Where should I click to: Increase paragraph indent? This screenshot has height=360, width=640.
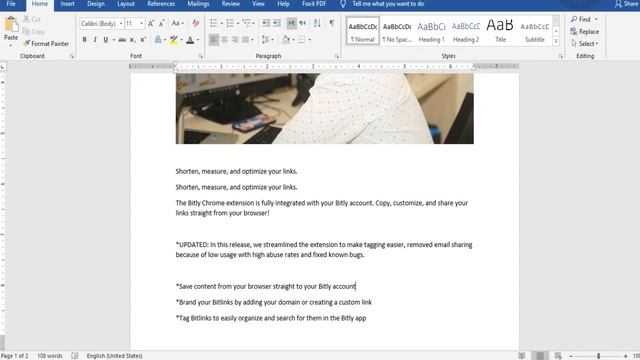pyautogui.click(x=277, y=23)
